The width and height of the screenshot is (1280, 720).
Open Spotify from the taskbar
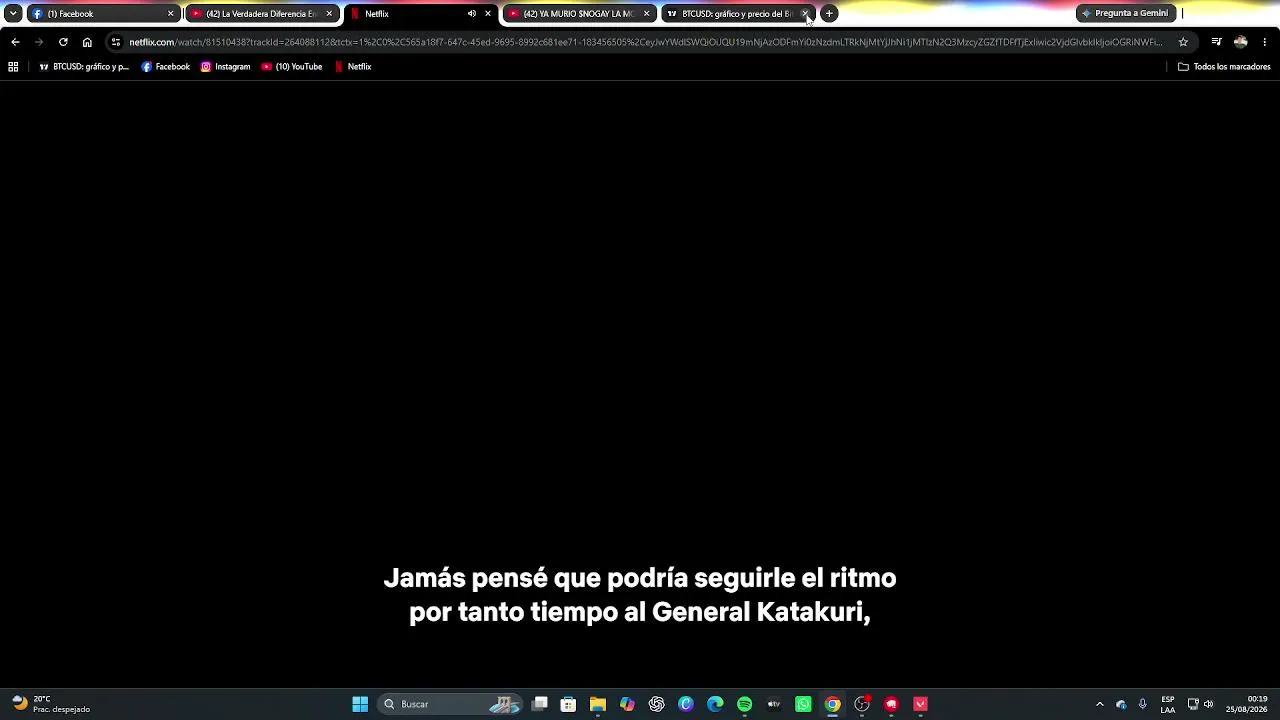[745, 704]
